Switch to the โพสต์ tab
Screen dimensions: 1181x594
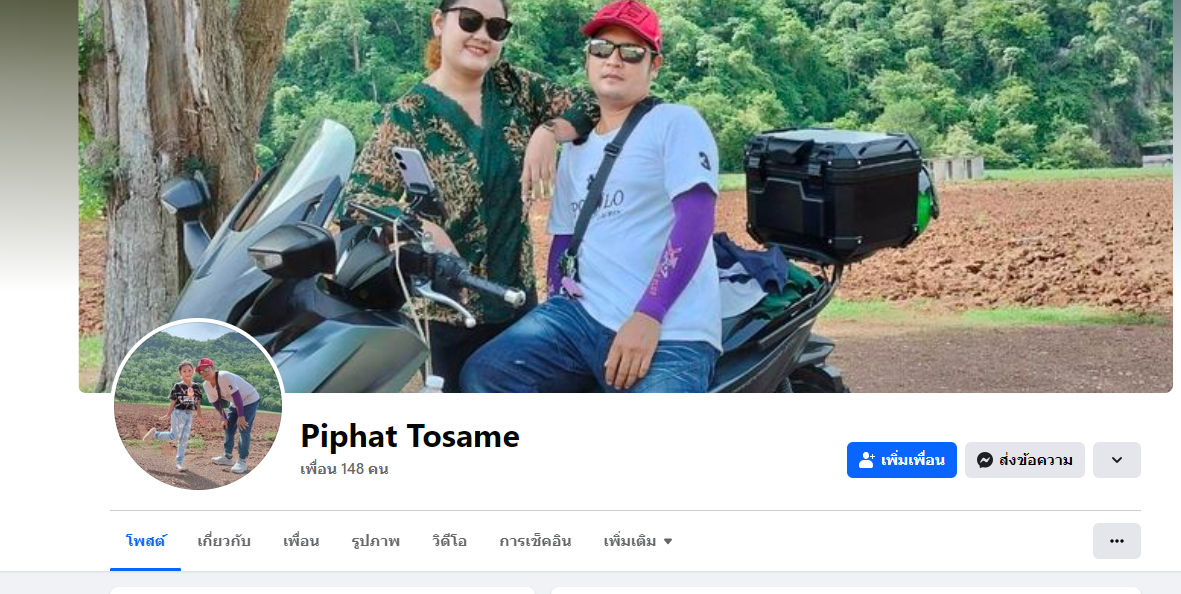click(x=145, y=541)
